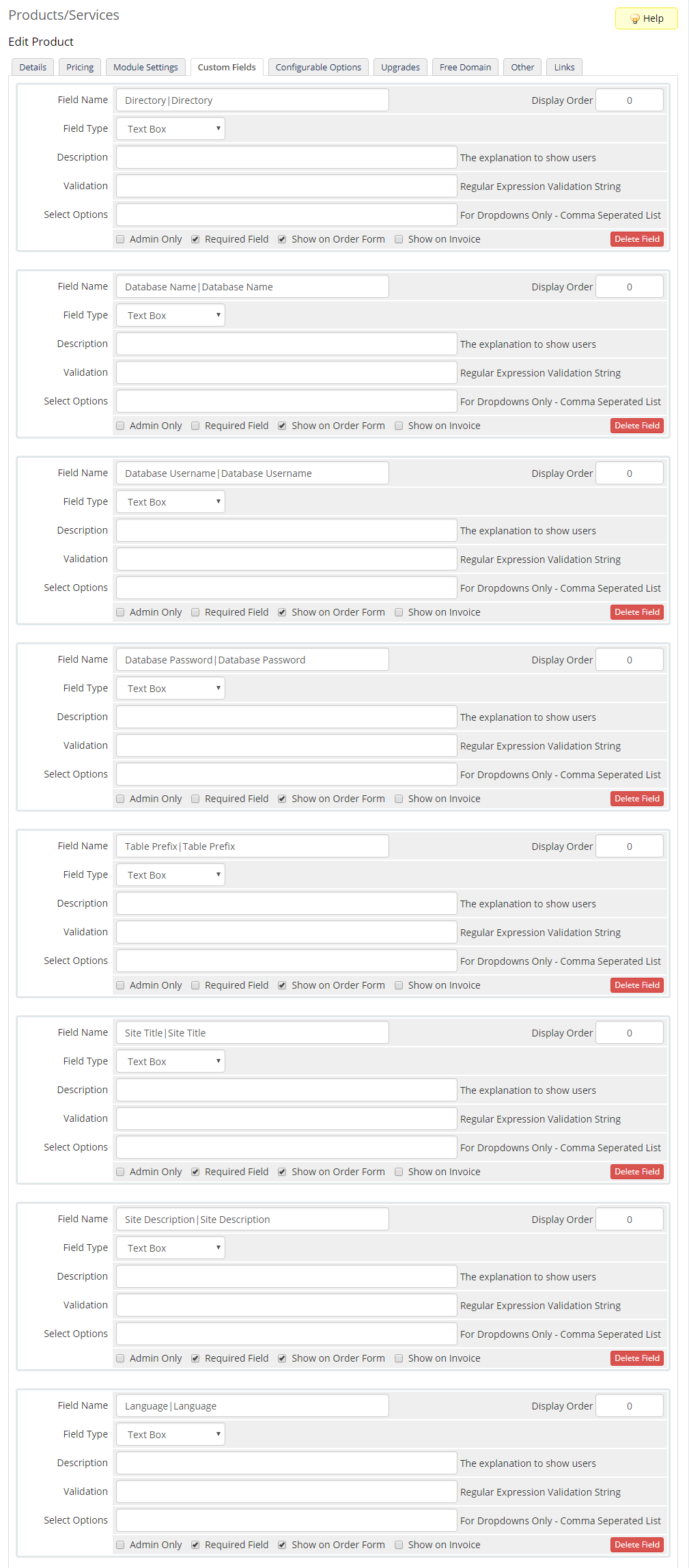Screen dimensions: 689x1568
Task: Uncheck Required Field for the Directory field
Action: tap(195, 239)
